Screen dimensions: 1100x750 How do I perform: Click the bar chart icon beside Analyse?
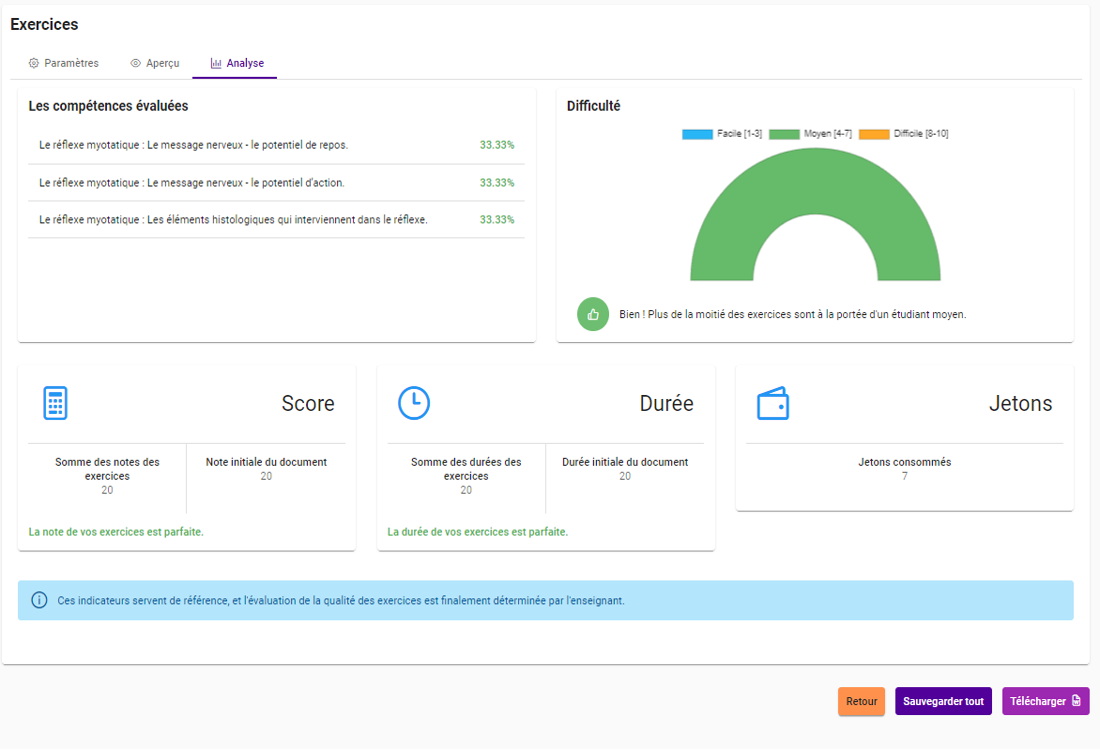click(x=216, y=63)
